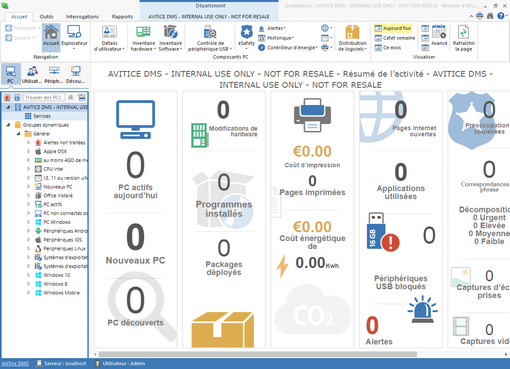Select Aujourd'hui time range
Viewport: 510px width, 369px height.
(393, 28)
